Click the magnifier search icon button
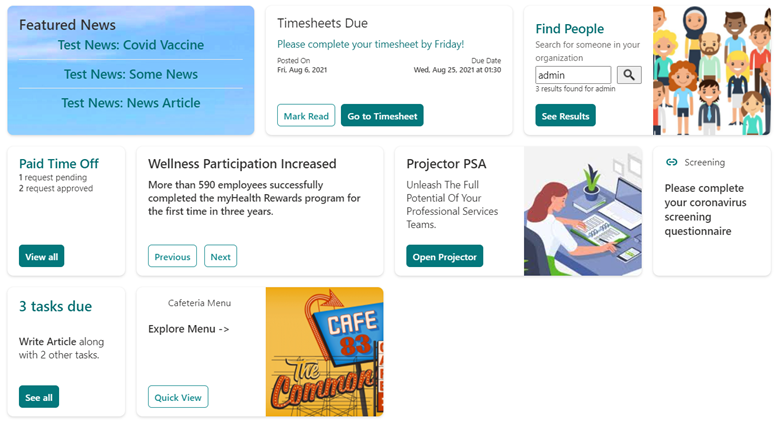Screen dimensions: 780x425 point(629,75)
